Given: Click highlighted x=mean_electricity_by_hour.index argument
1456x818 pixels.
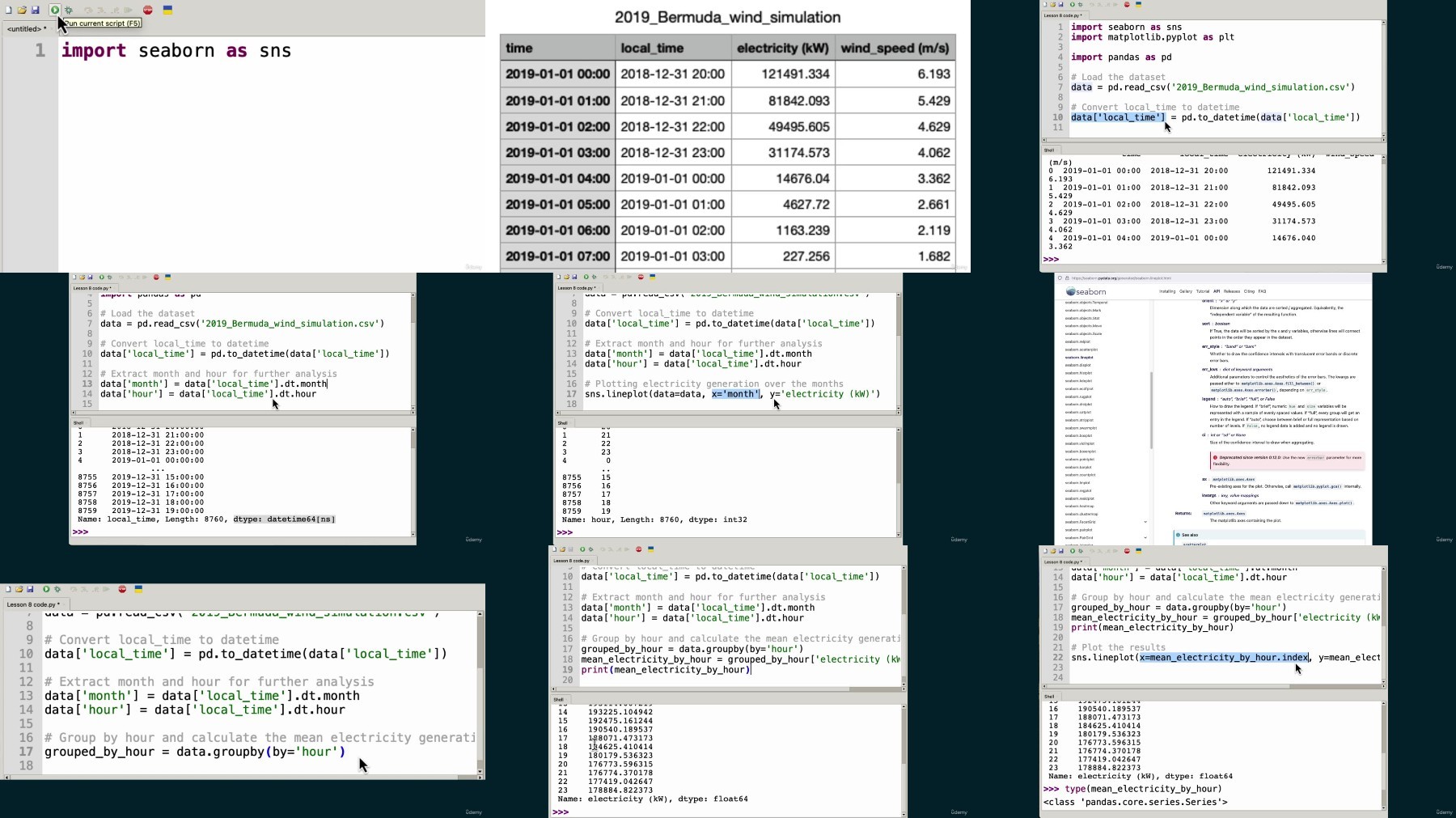Looking at the screenshot, I should point(1224,657).
